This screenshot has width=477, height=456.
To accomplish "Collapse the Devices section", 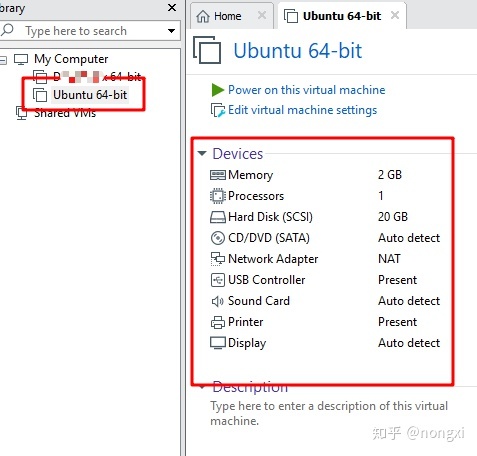I will click(x=202, y=153).
